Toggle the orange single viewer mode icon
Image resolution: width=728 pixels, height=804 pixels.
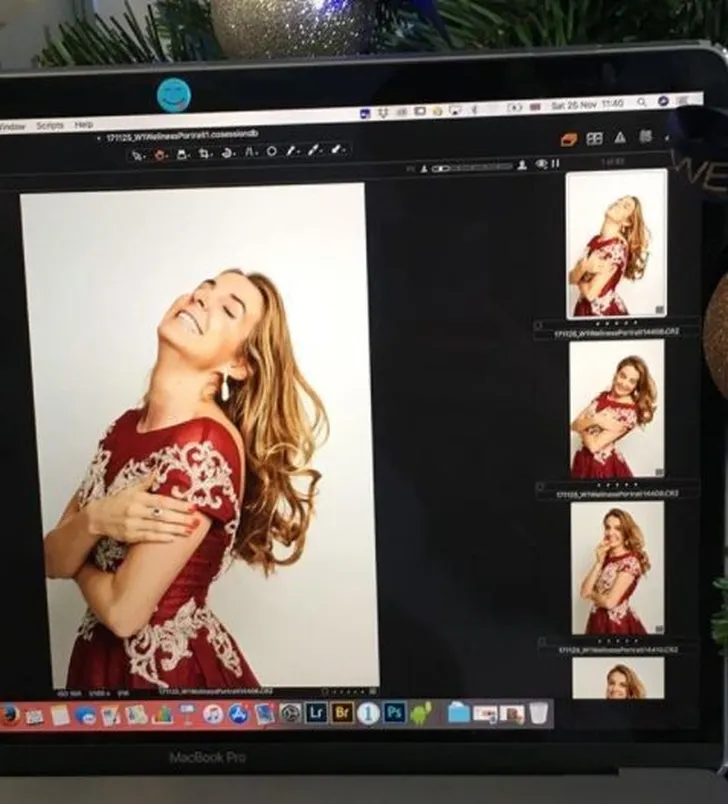568,138
